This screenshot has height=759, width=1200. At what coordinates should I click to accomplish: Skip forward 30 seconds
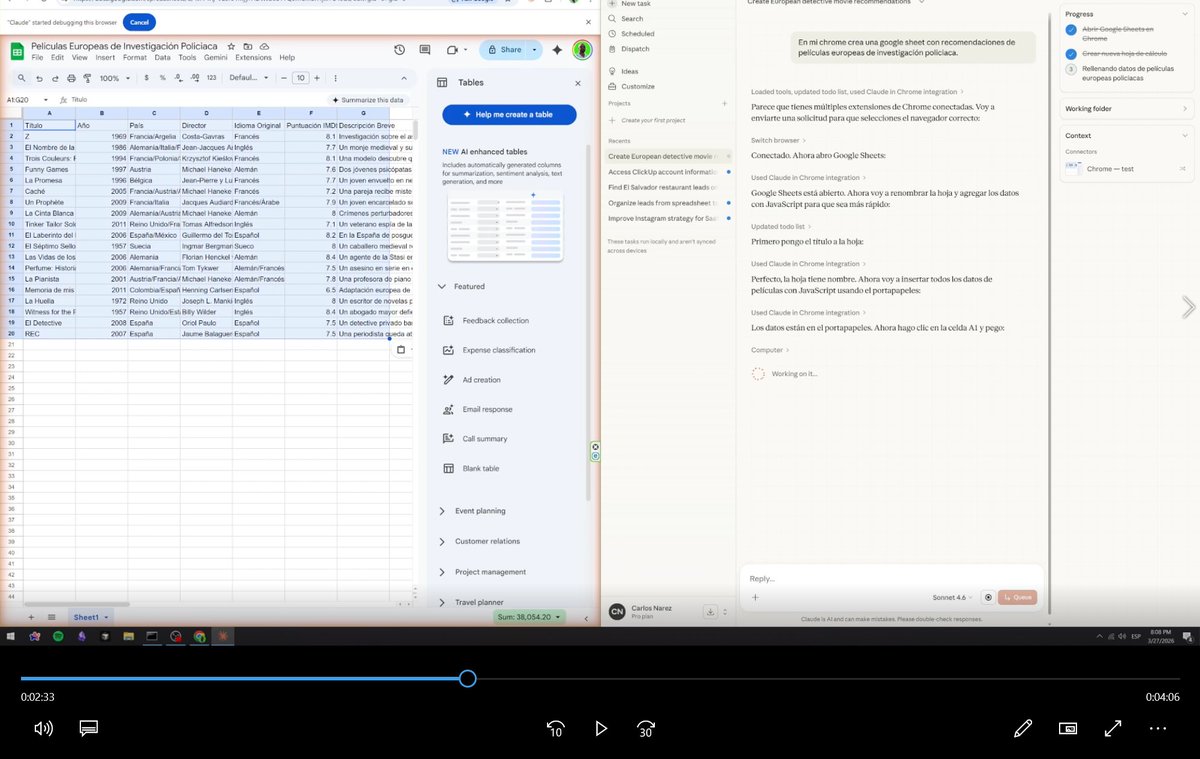point(646,729)
